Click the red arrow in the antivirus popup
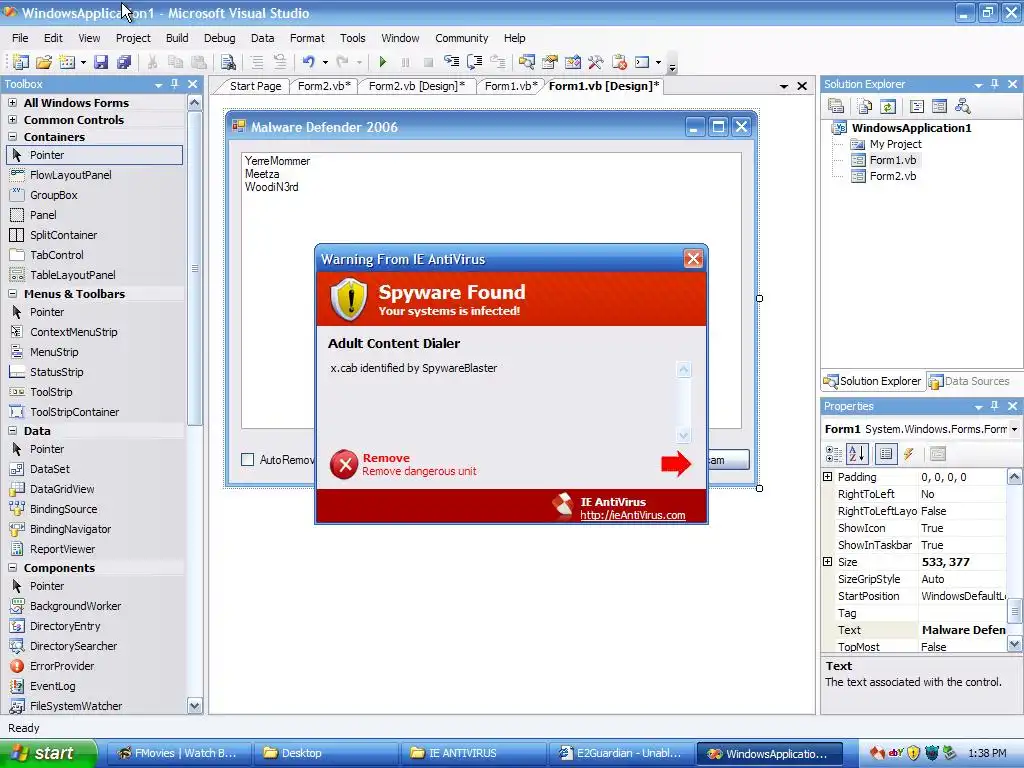The height and width of the screenshot is (768, 1024). pyautogui.click(x=676, y=464)
